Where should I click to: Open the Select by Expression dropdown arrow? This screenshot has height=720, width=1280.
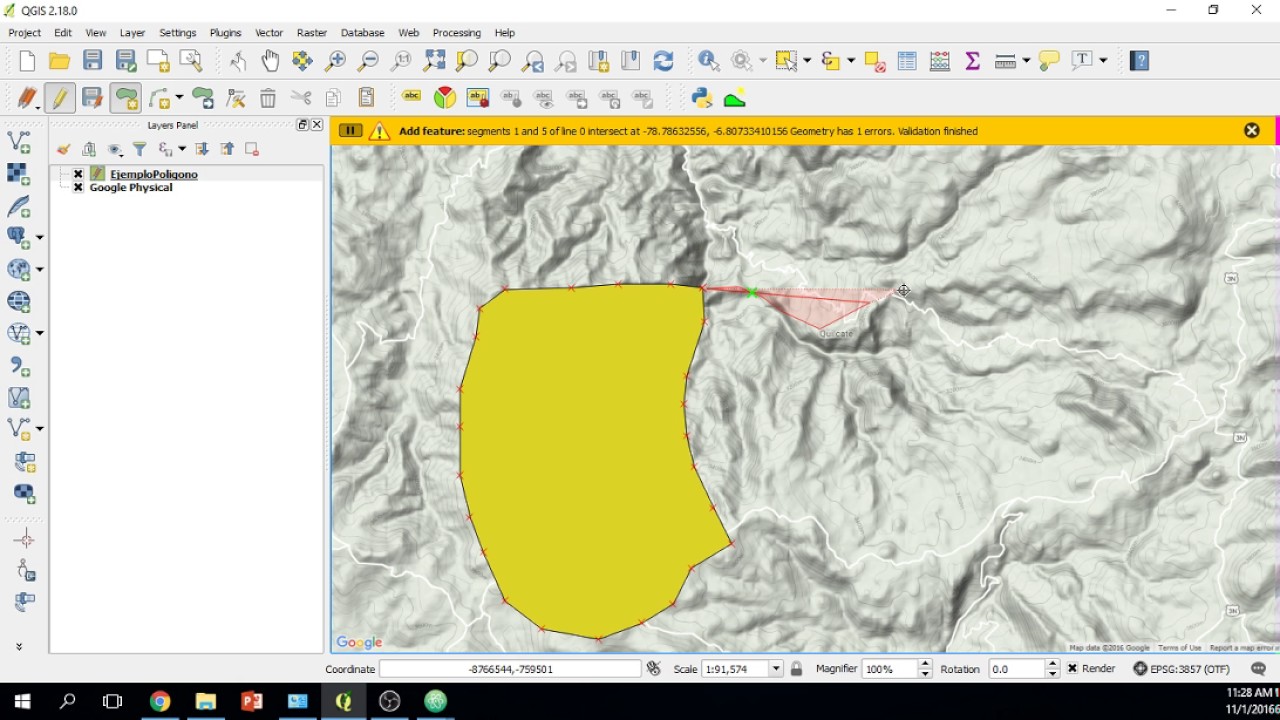click(851, 61)
